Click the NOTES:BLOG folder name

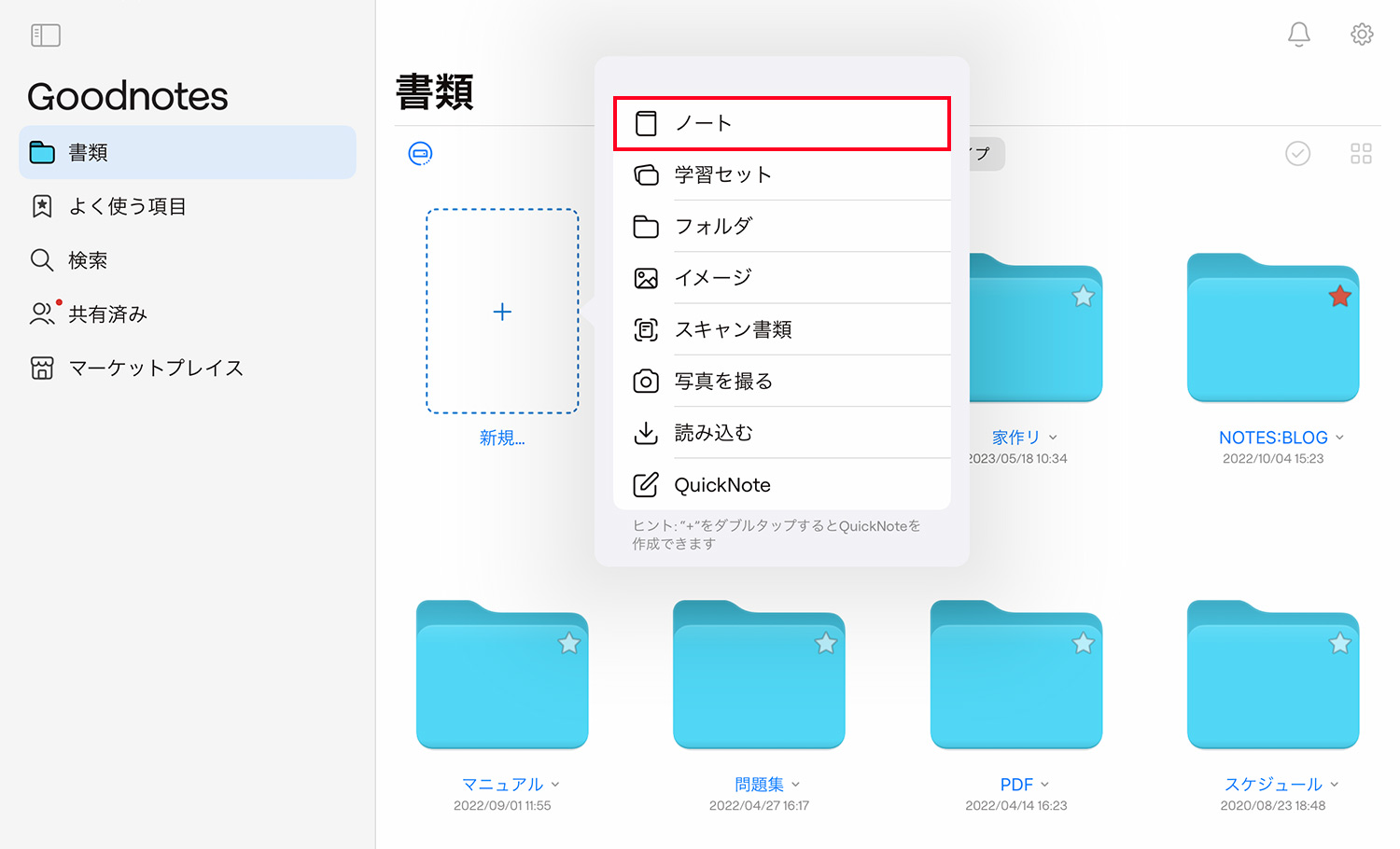click(x=1273, y=438)
